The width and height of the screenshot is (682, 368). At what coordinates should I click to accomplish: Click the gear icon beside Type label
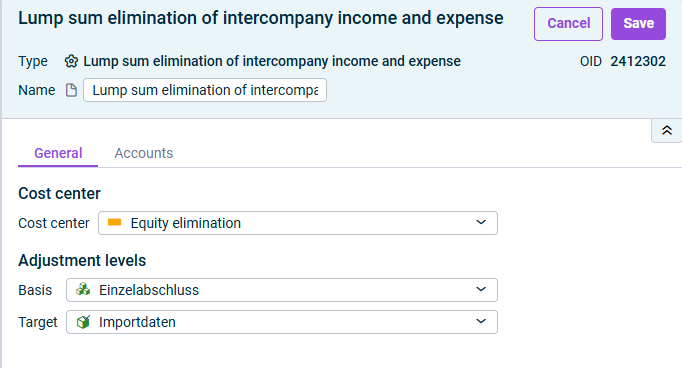pos(71,61)
